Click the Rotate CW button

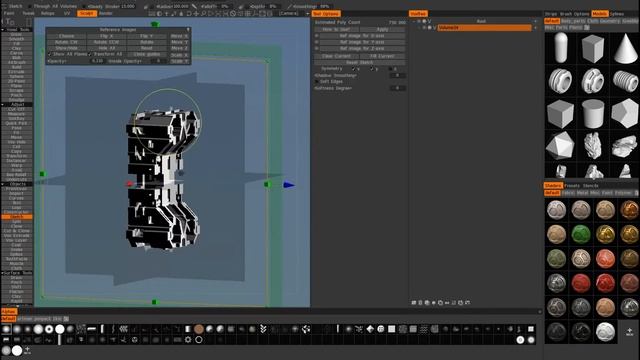[x=66, y=42]
